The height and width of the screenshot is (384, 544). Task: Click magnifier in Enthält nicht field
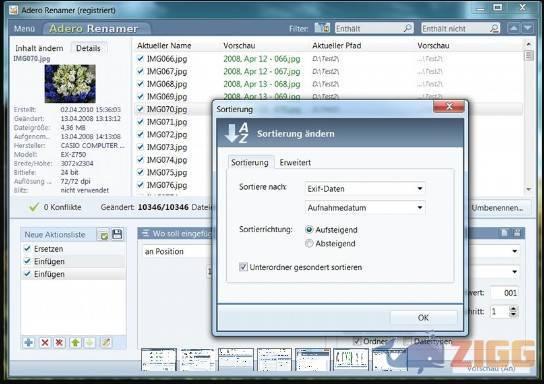[x=494, y=28]
